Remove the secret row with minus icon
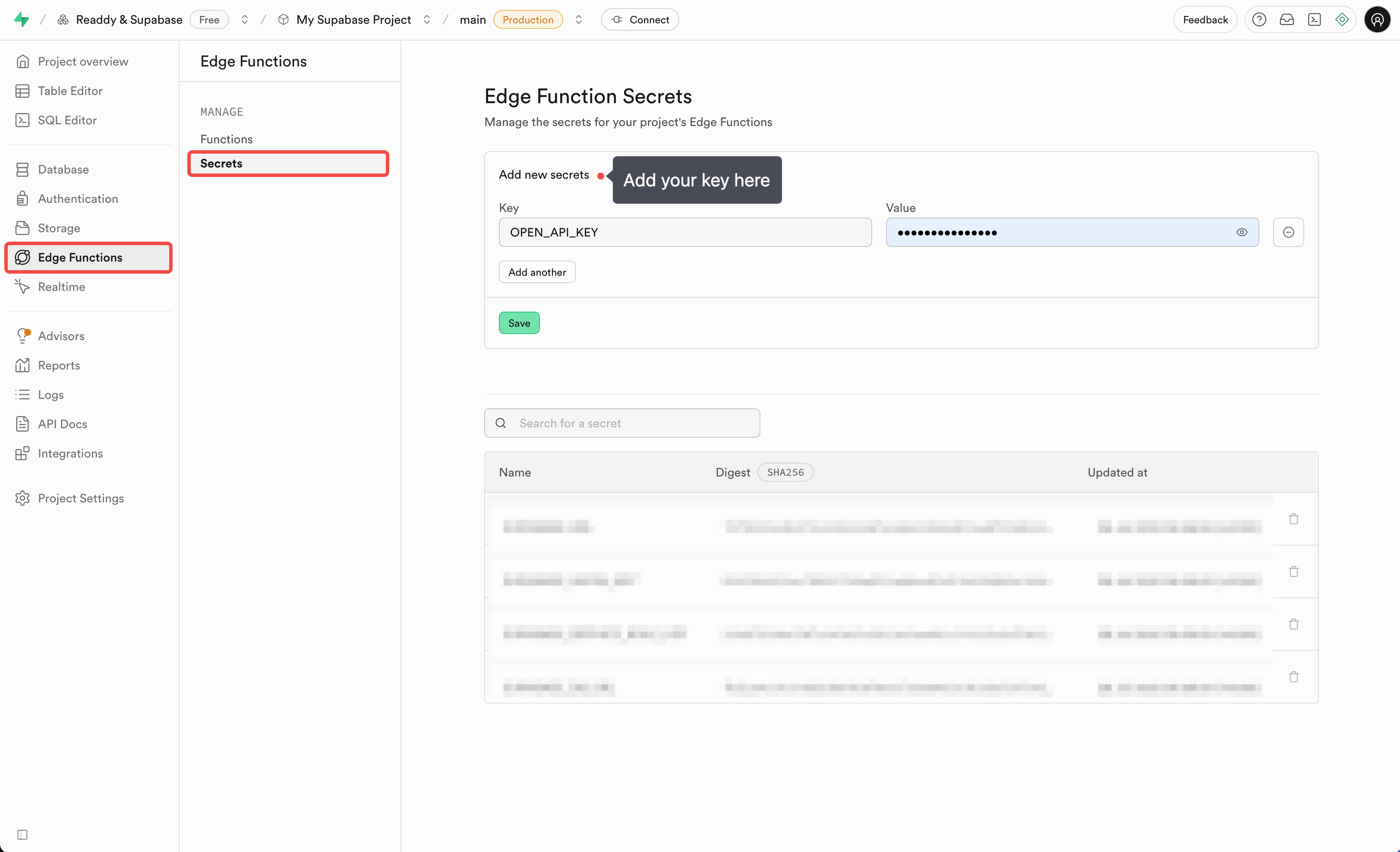The width and height of the screenshot is (1400, 852). [x=1288, y=232]
